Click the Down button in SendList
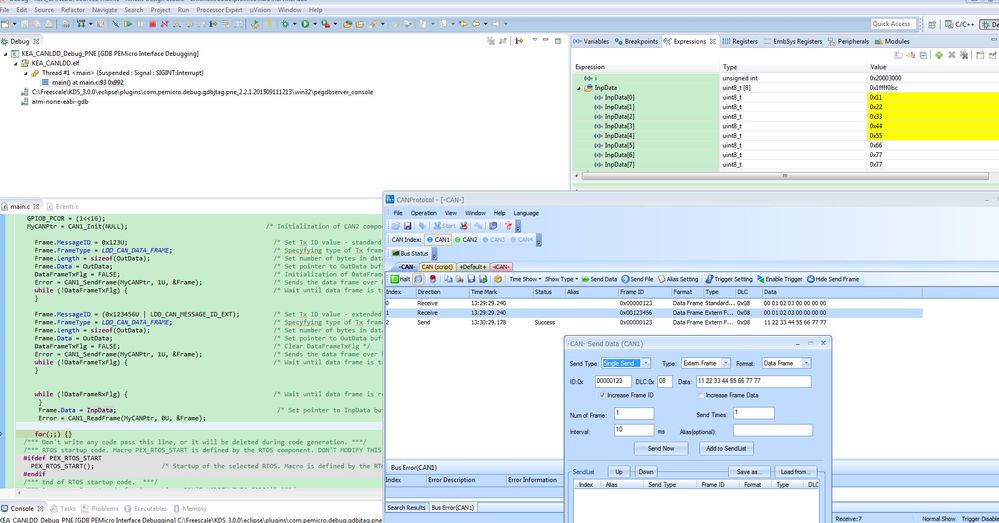The height and width of the screenshot is (523, 999). [x=646, y=472]
